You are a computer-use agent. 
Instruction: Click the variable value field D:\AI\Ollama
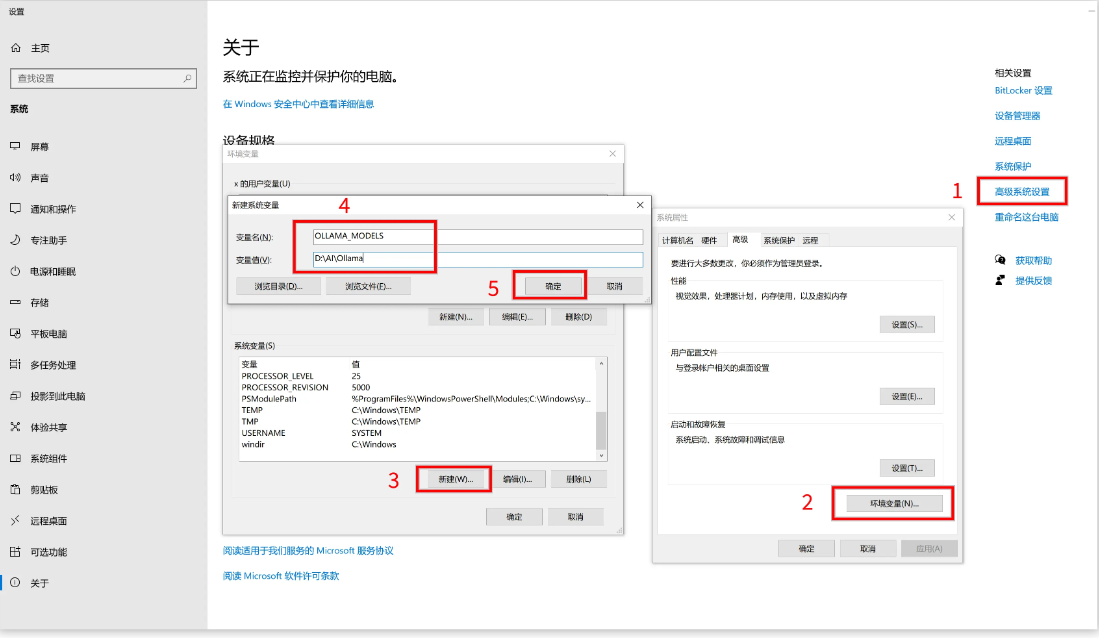(477, 259)
